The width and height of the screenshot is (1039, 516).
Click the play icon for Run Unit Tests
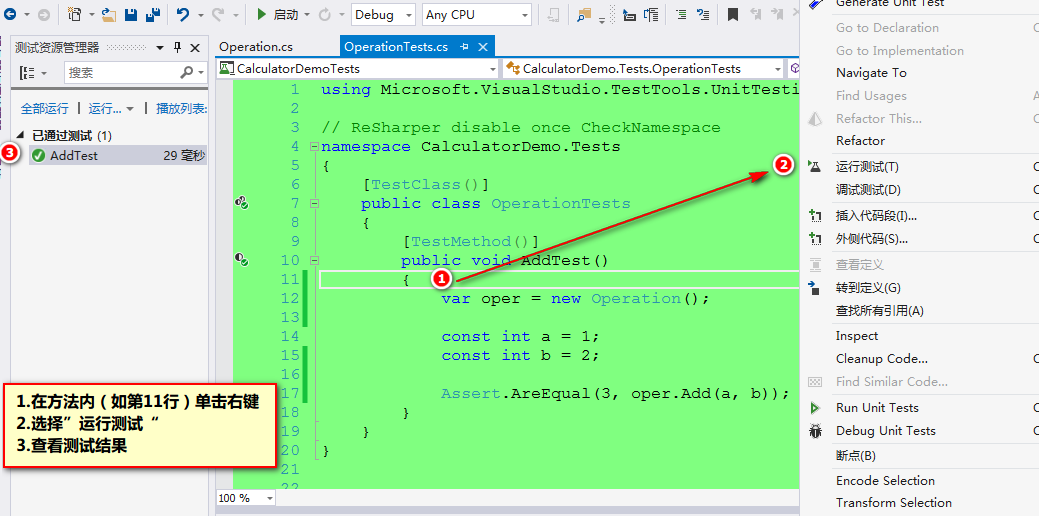815,407
